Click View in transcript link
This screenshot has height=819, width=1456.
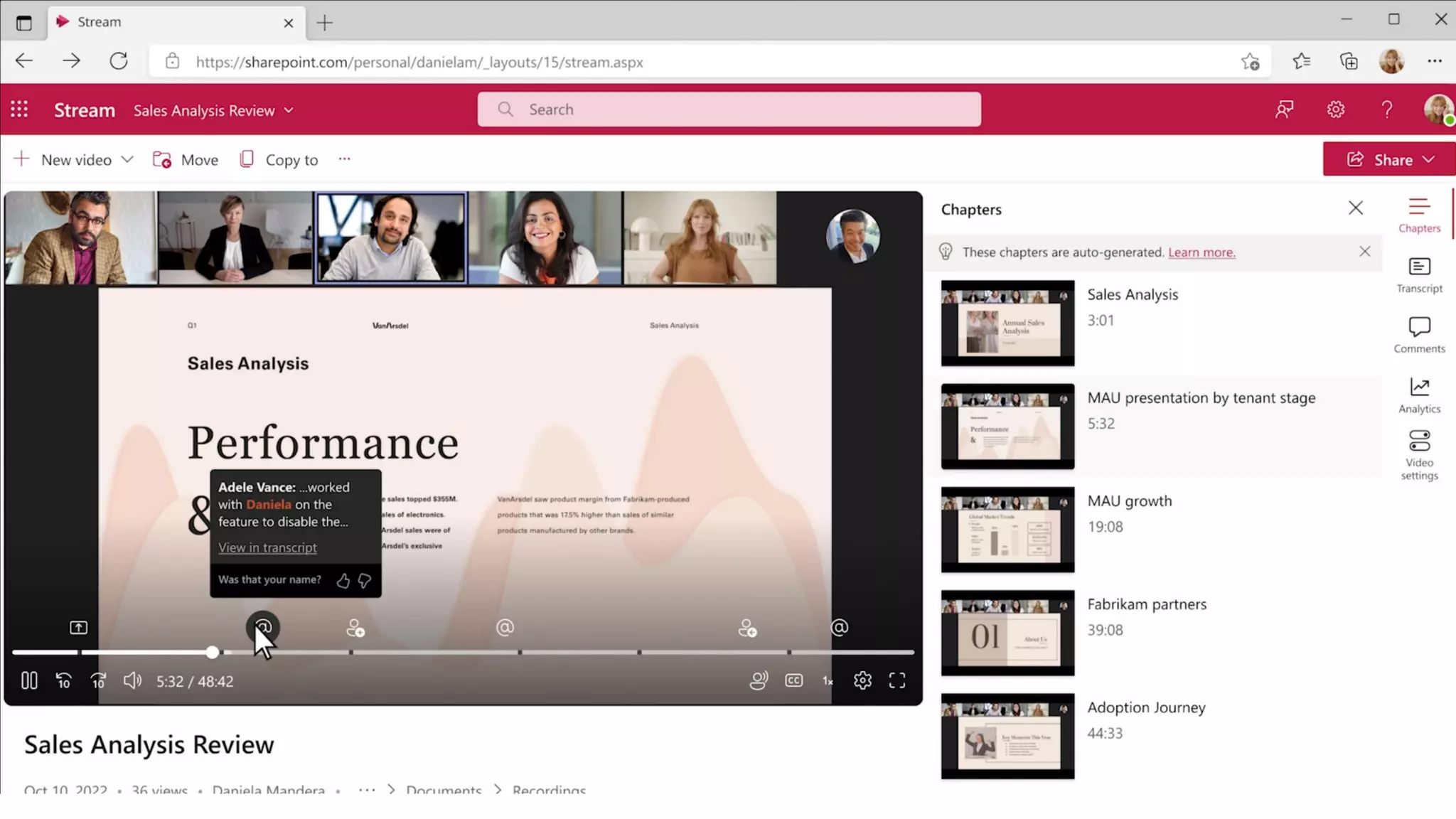tap(267, 547)
